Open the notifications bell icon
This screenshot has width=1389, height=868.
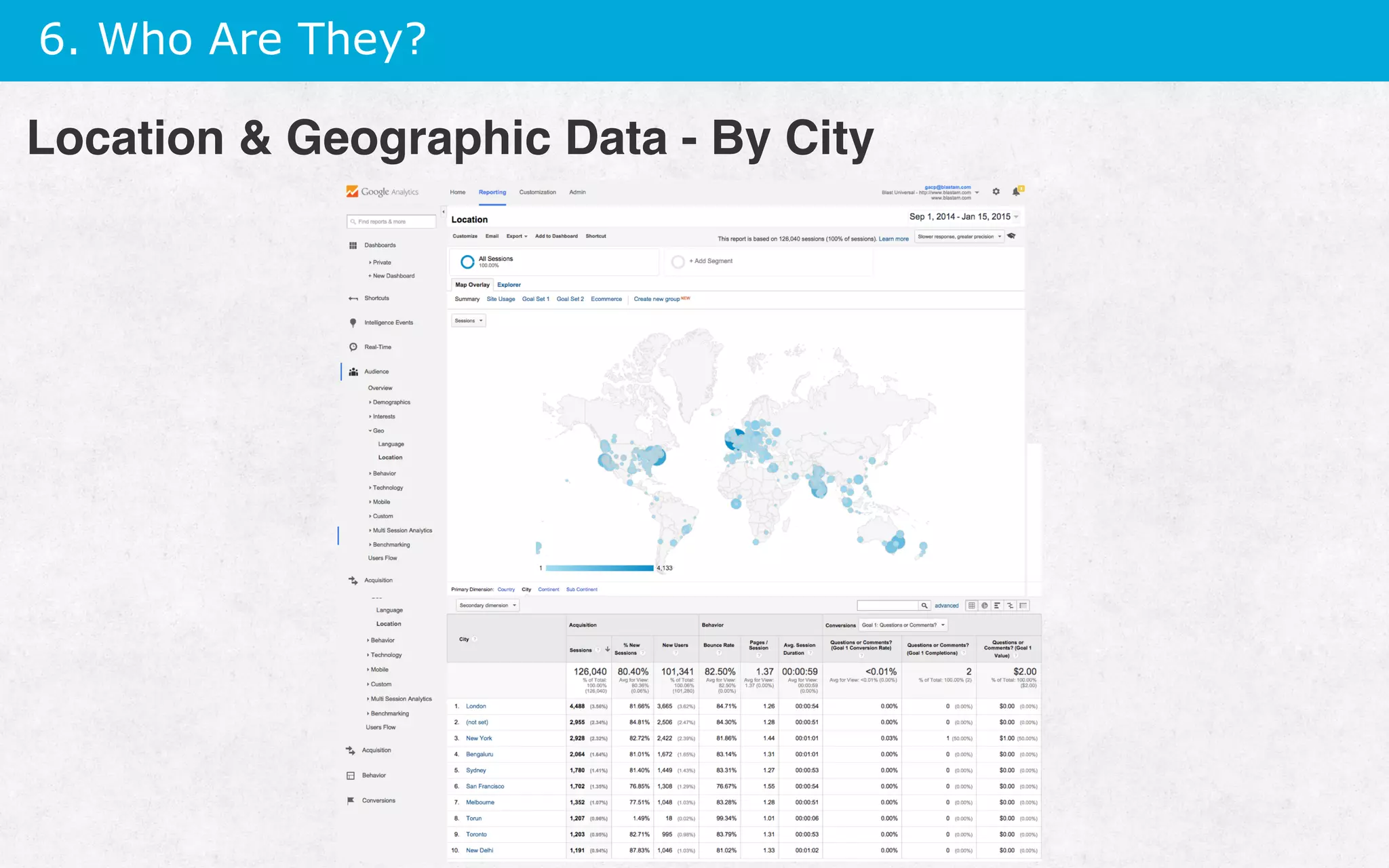[1016, 192]
